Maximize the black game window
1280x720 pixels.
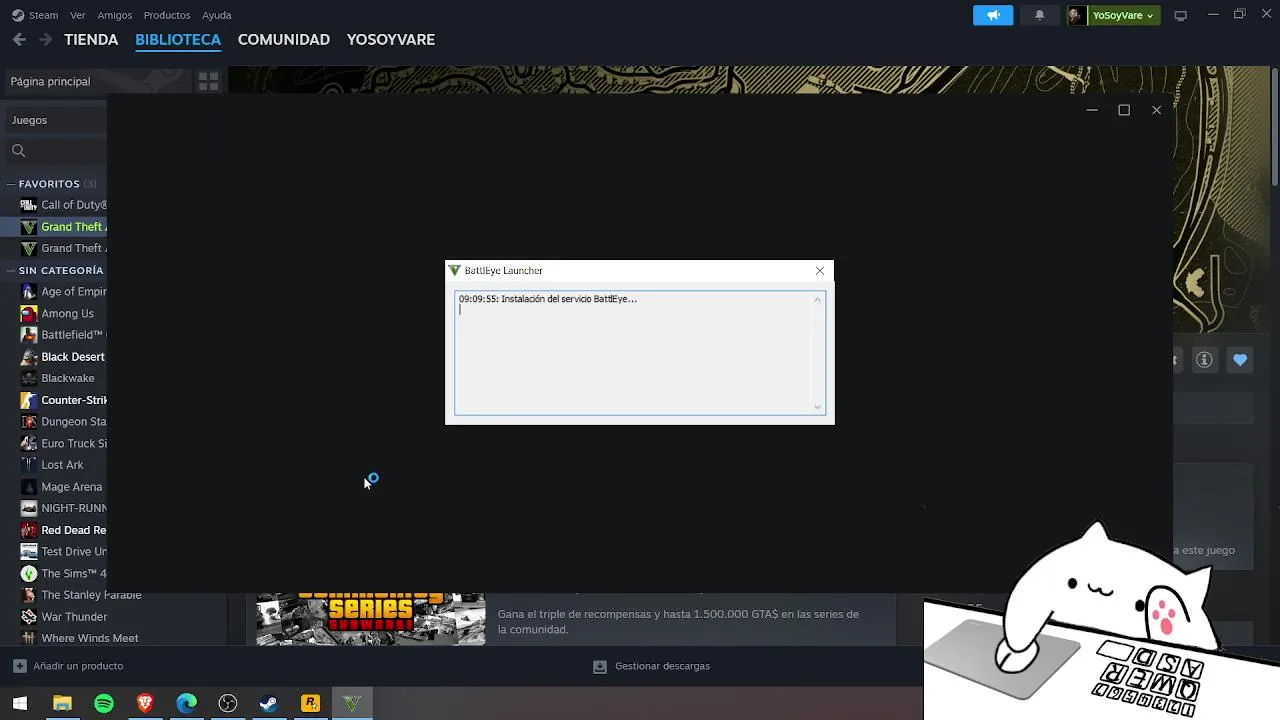click(1124, 110)
